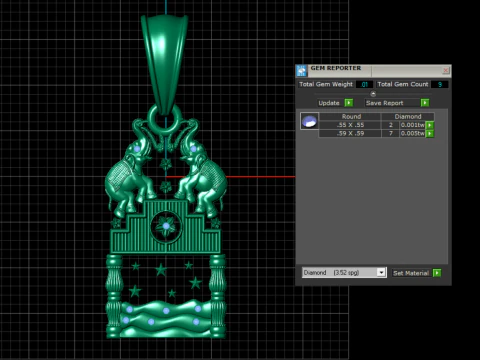Click the green arrow next to Save Report
Image resolution: width=480 pixels, height=360 pixels.
click(425, 103)
